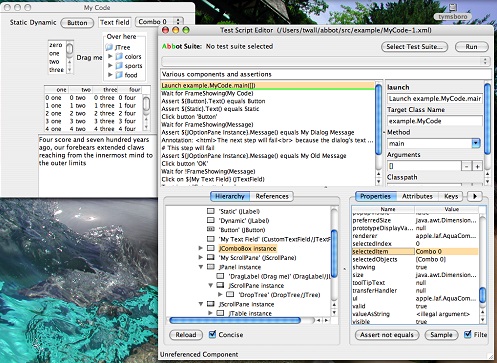The image size is (497, 363).
Task: Toggle the Filter checkbox
Action: (468, 334)
